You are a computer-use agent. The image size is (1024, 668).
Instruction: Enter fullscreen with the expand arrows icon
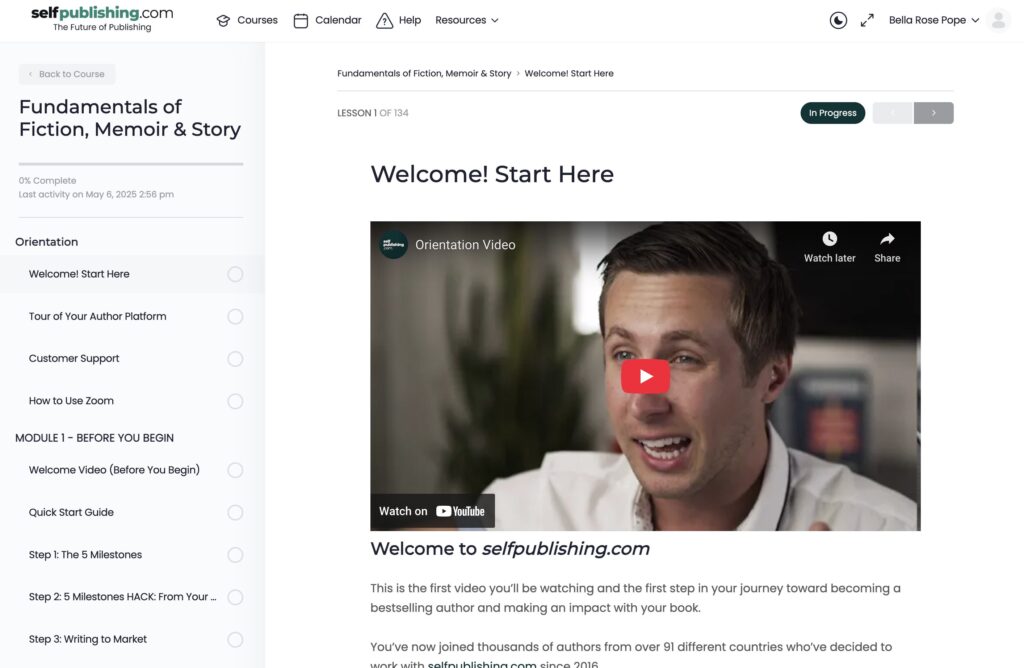tap(867, 20)
